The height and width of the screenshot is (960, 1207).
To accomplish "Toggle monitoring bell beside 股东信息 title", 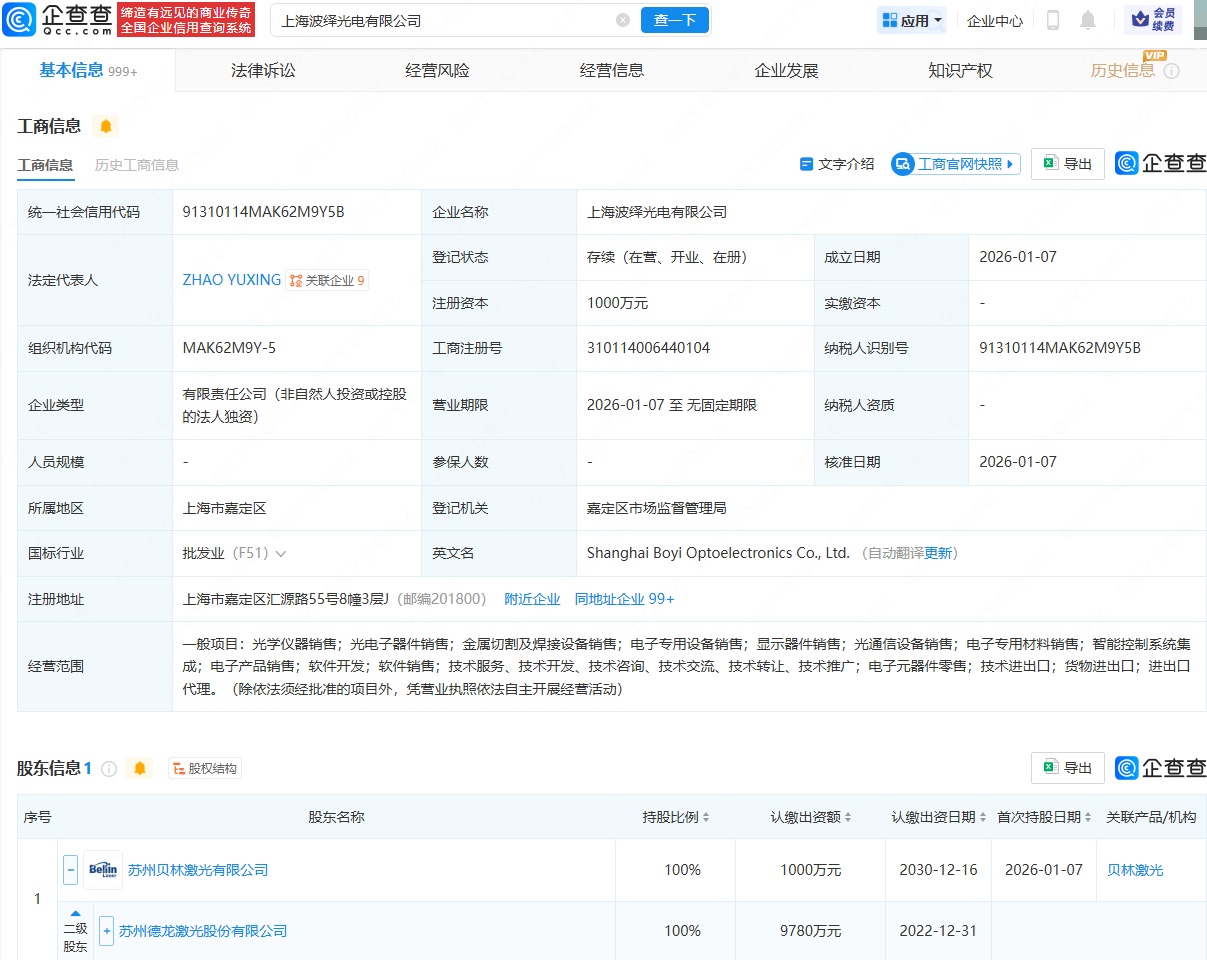I will [x=140, y=768].
